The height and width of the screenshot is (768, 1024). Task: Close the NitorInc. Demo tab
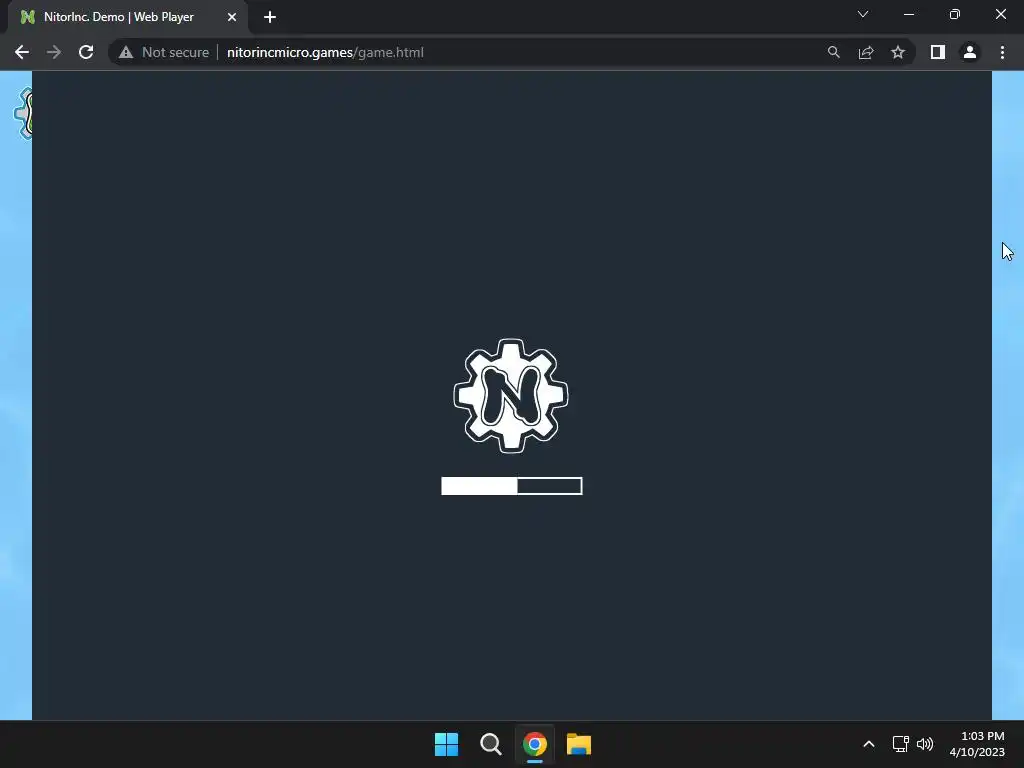pyautogui.click(x=232, y=17)
